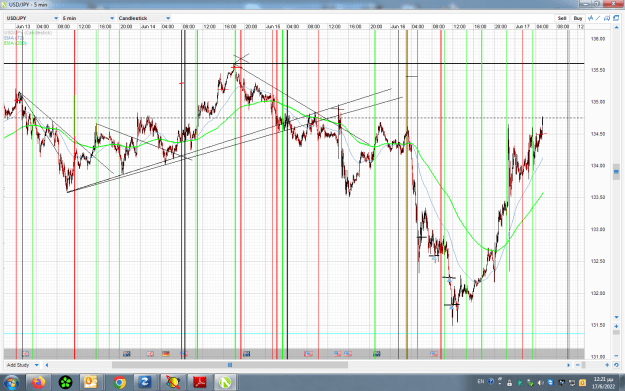Screen dimensions: 625x391
Task: Open Firefox from the taskbar
Action: pos(38,383)
